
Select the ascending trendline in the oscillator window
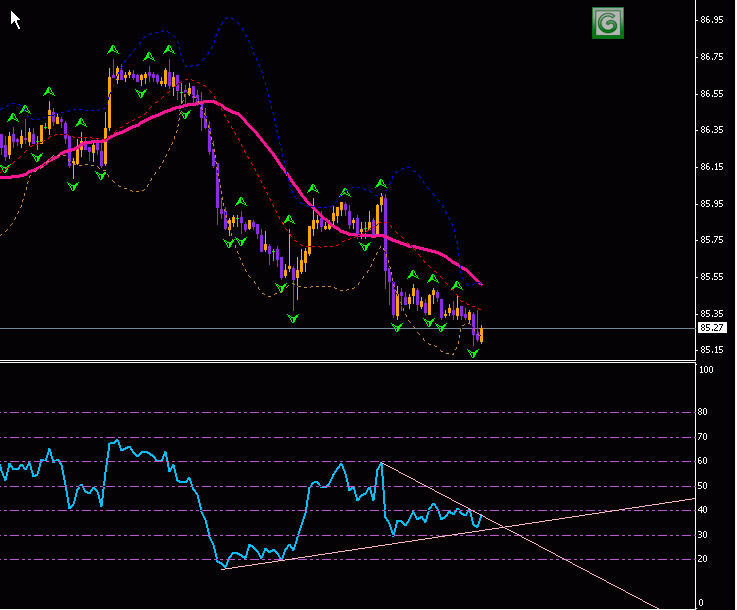coord(600,510)
